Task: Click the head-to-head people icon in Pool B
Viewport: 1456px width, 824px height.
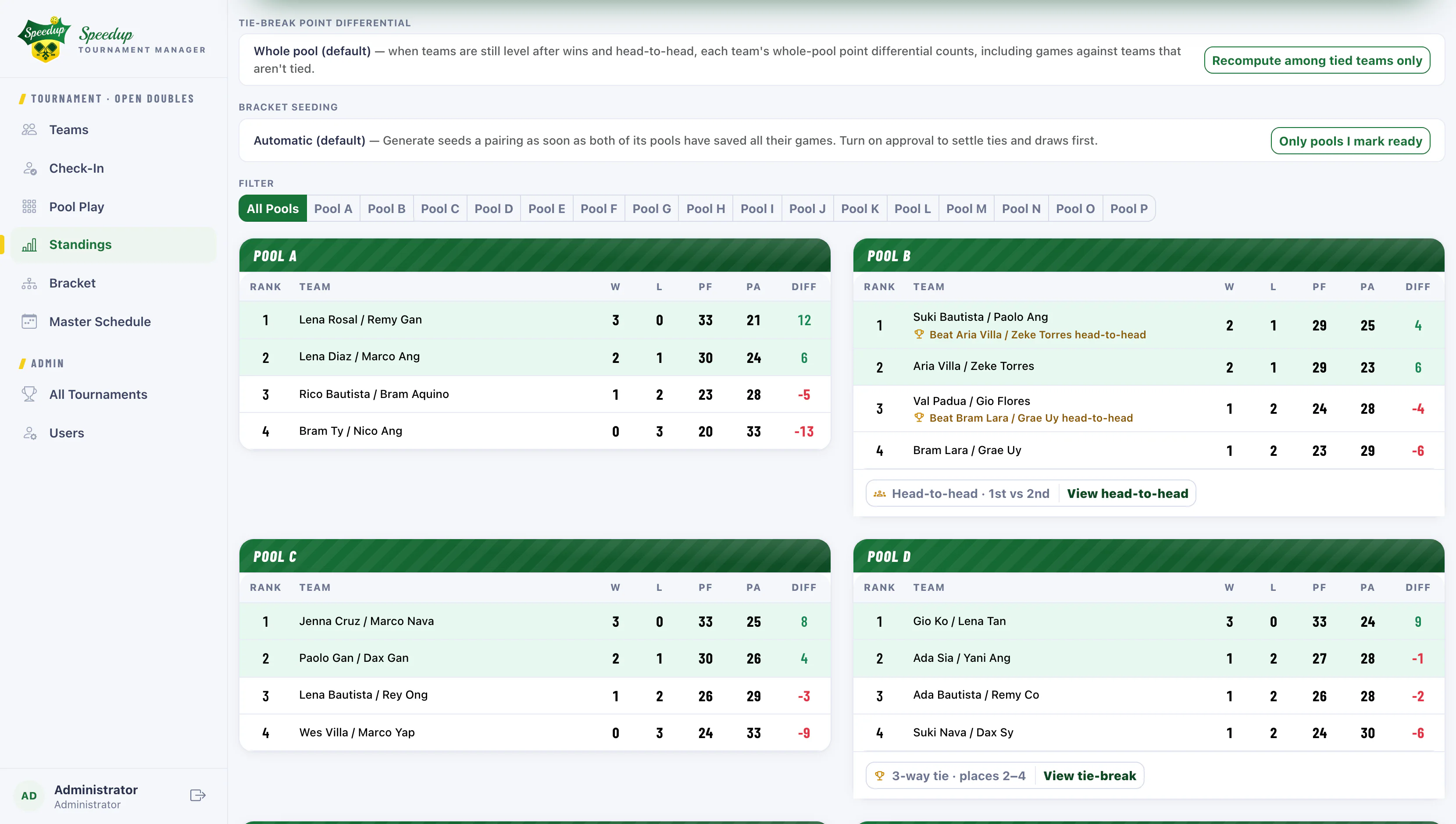Action: tap(880, 494)
